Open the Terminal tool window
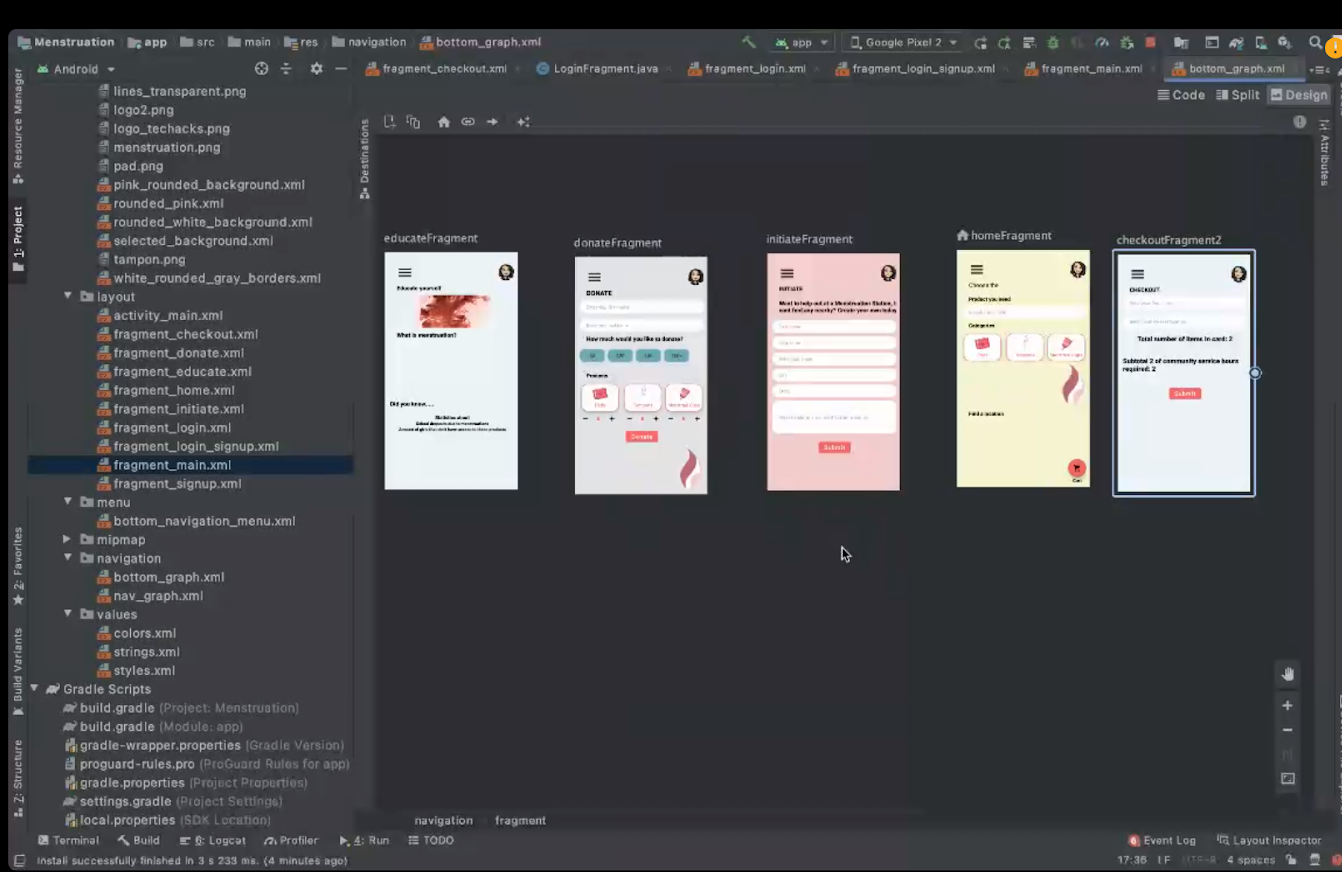Screen dimensions: 1342x872 click(x=68, y=841)
